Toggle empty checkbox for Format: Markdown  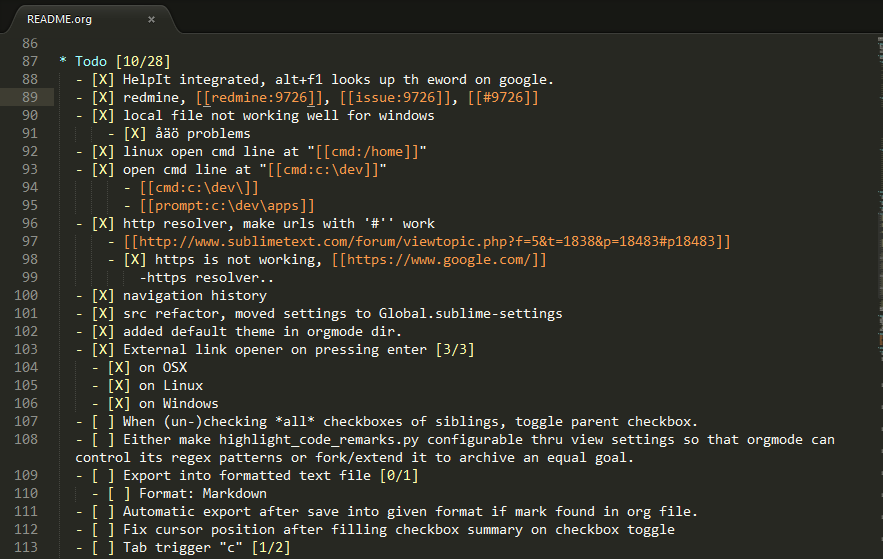119,494
